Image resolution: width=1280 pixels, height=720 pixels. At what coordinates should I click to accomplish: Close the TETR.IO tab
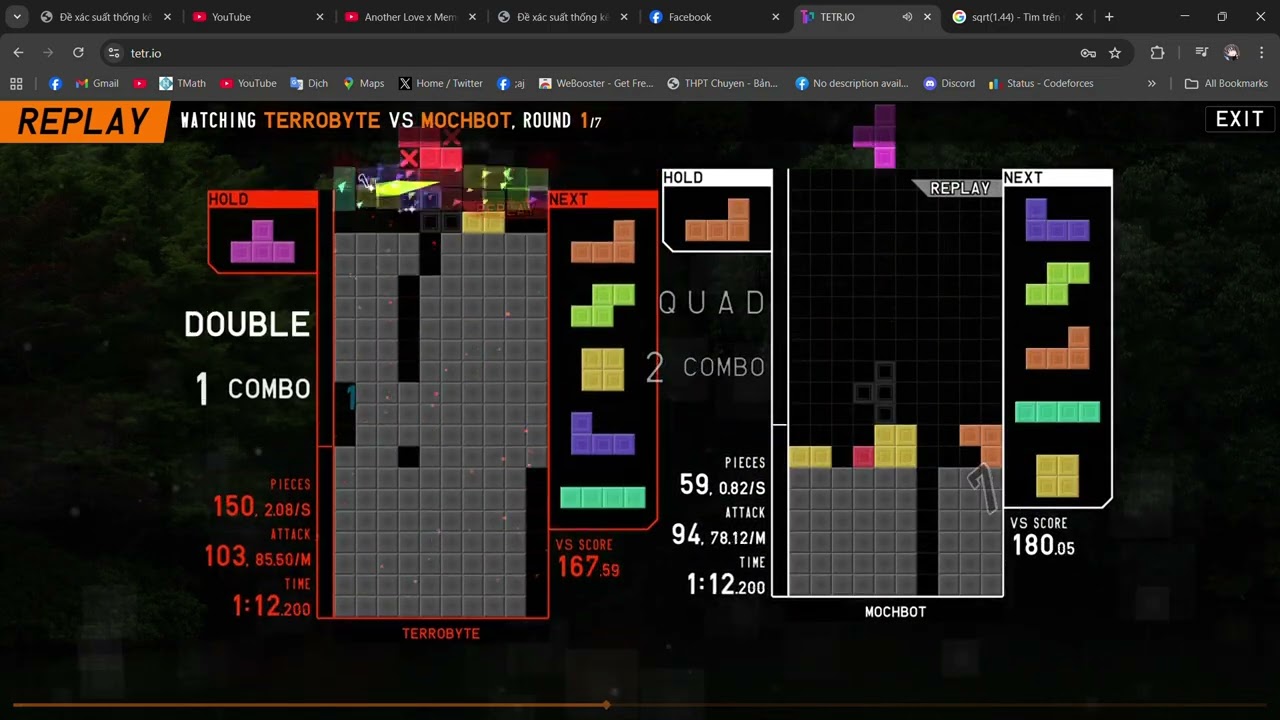click(x=928, y=17)
